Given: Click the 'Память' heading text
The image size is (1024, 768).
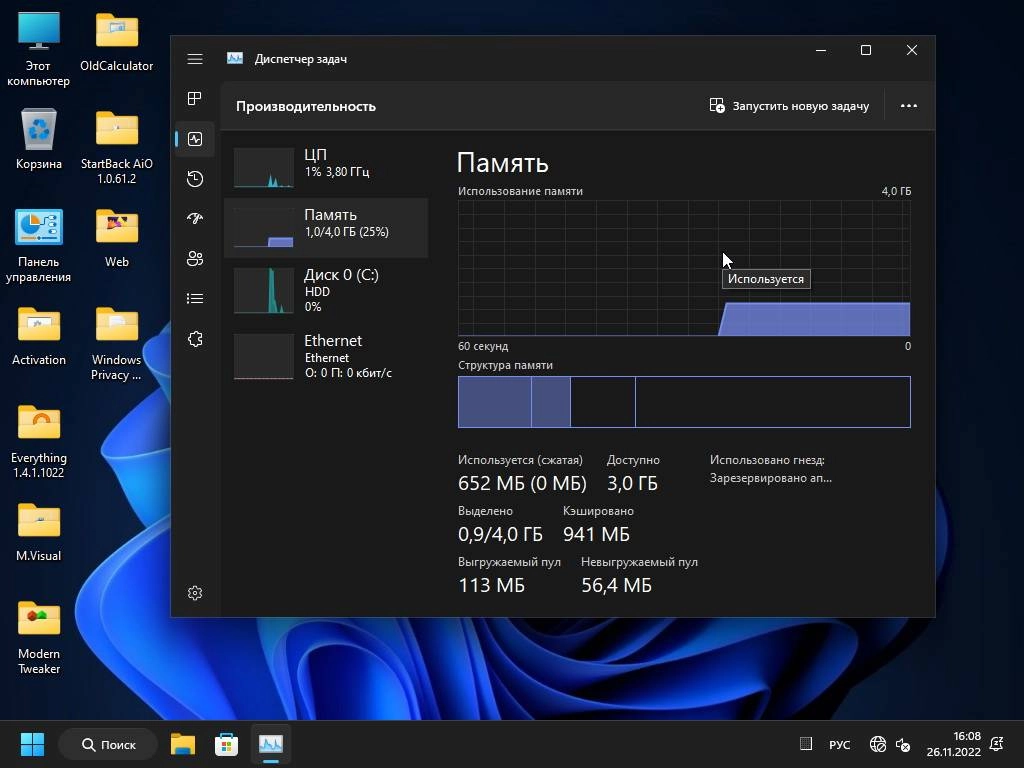Looking at the screenshot, I should point(502,163).
